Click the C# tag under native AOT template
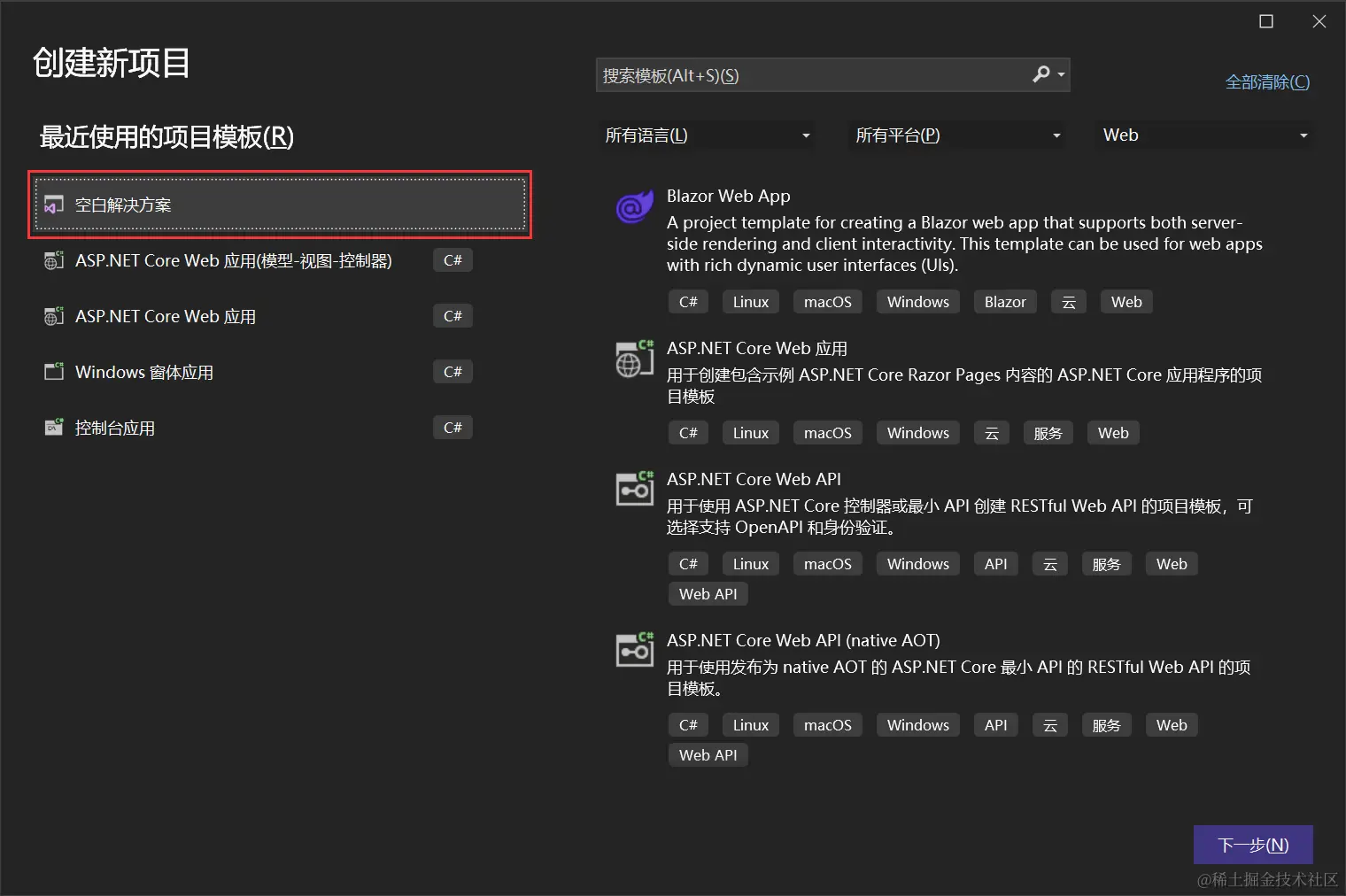This screenshot has height=896, width=1346. tap(688, 725)
